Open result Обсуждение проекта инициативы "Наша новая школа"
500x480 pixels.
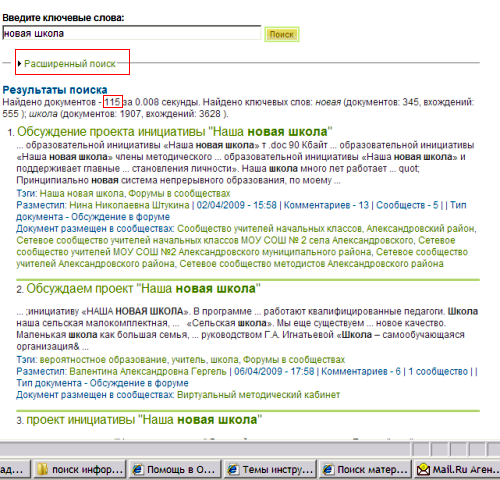(x=175, y=132)
